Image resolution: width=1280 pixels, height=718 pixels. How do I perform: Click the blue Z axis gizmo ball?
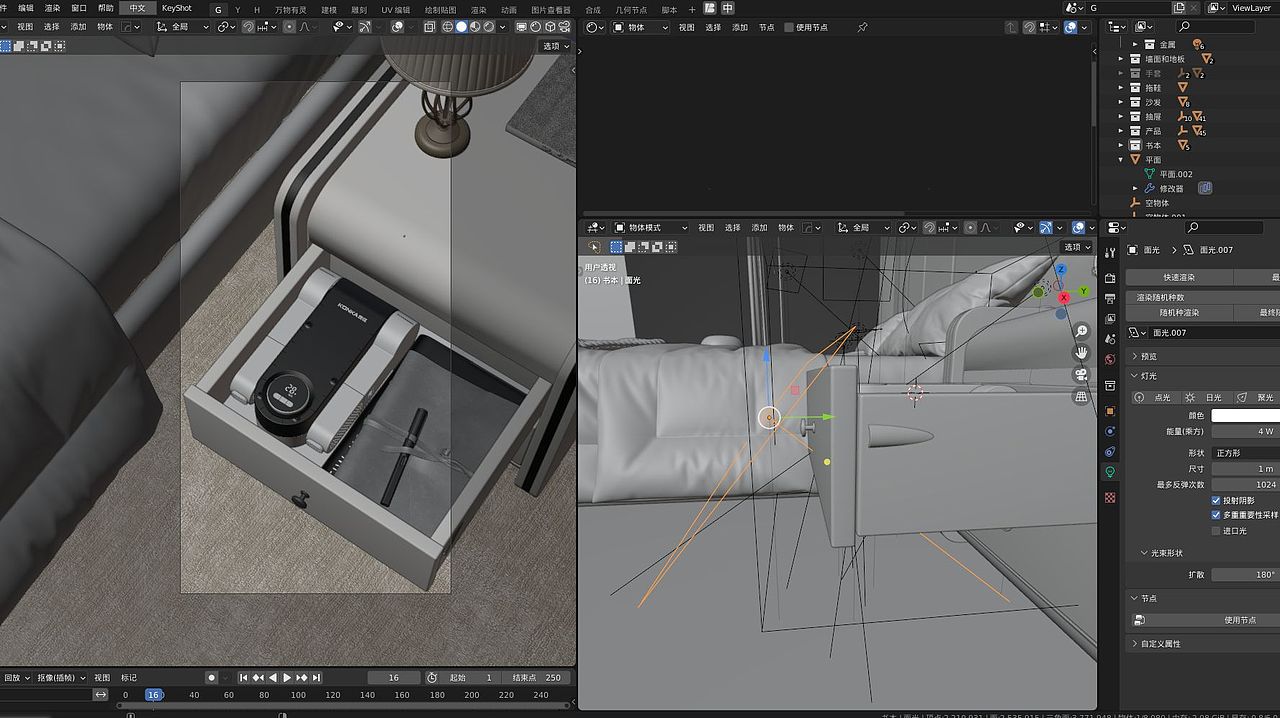pos(1062,269)
